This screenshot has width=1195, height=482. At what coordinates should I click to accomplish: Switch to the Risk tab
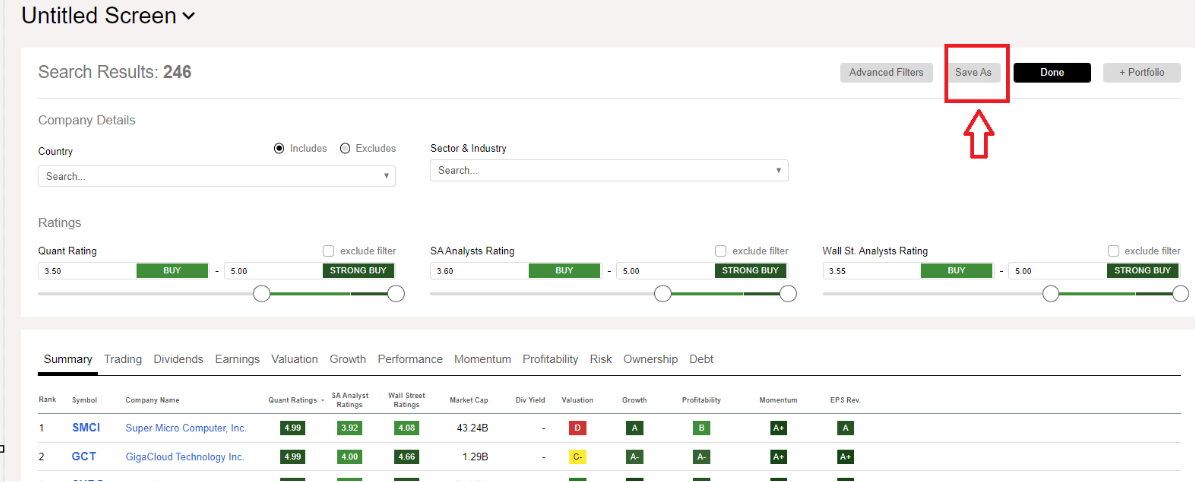601,359
